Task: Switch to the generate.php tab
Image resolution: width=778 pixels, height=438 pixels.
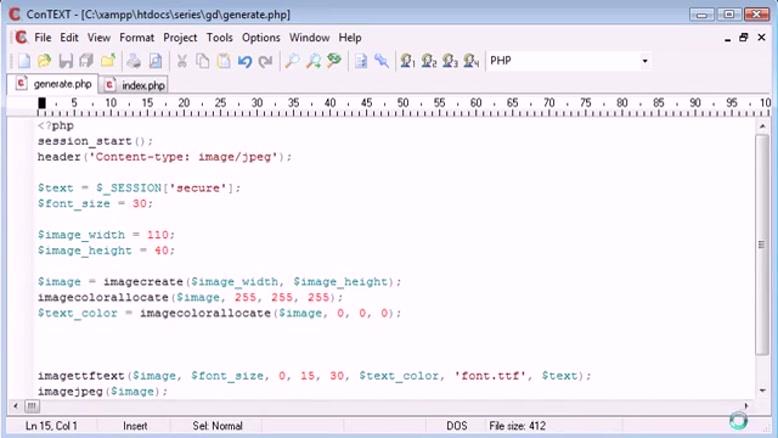Action: (x=53, y=84)
